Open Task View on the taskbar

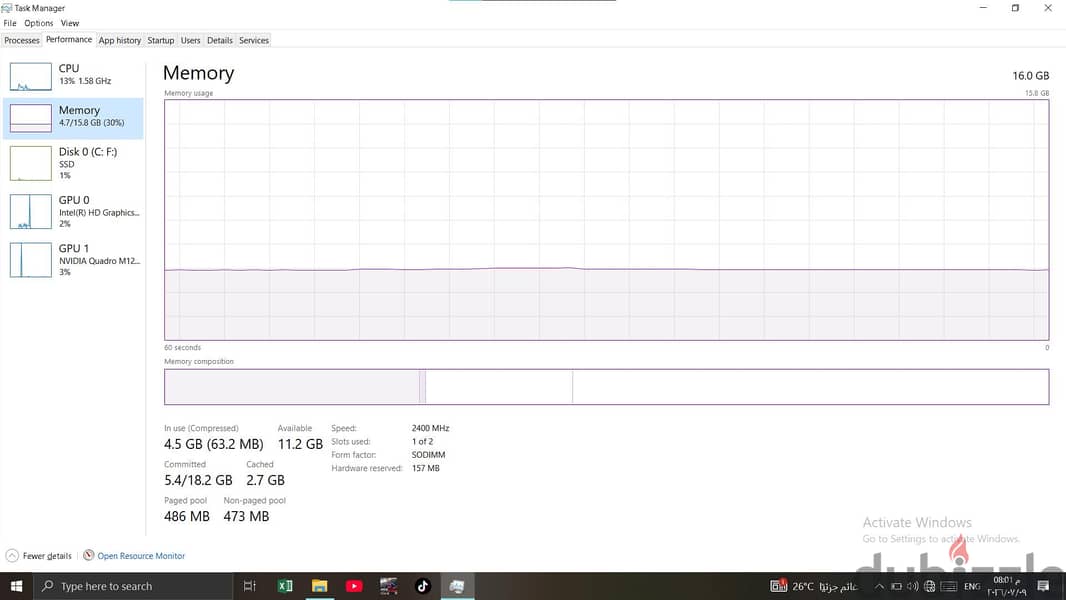[x=250, y=586]
